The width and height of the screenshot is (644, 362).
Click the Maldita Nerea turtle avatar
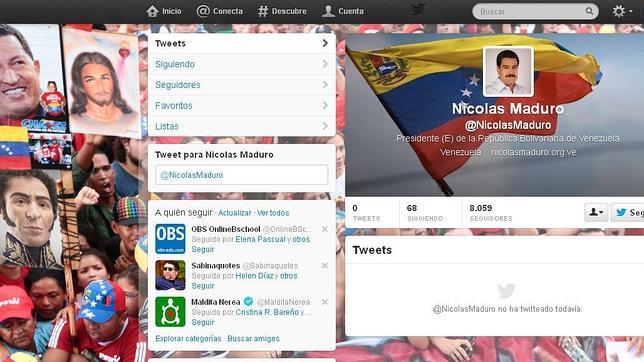pos(170,312)
